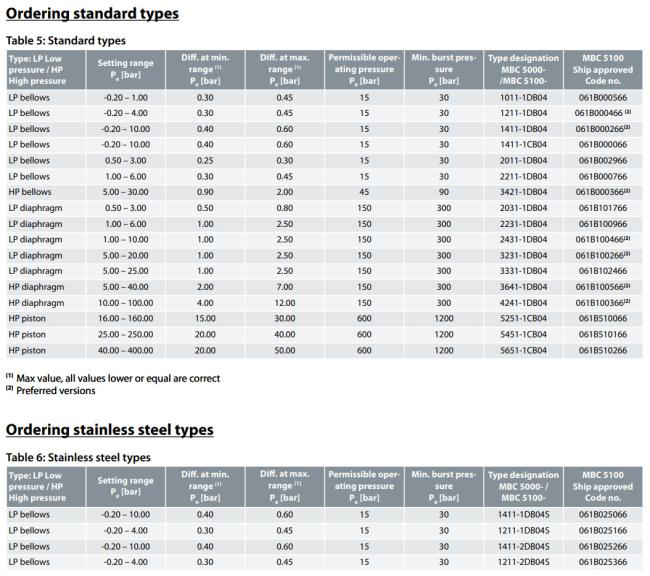The image size is (650, 576).
Task: Click 'Min. burst pressure' header in Table 5
Action: (444, 69)
